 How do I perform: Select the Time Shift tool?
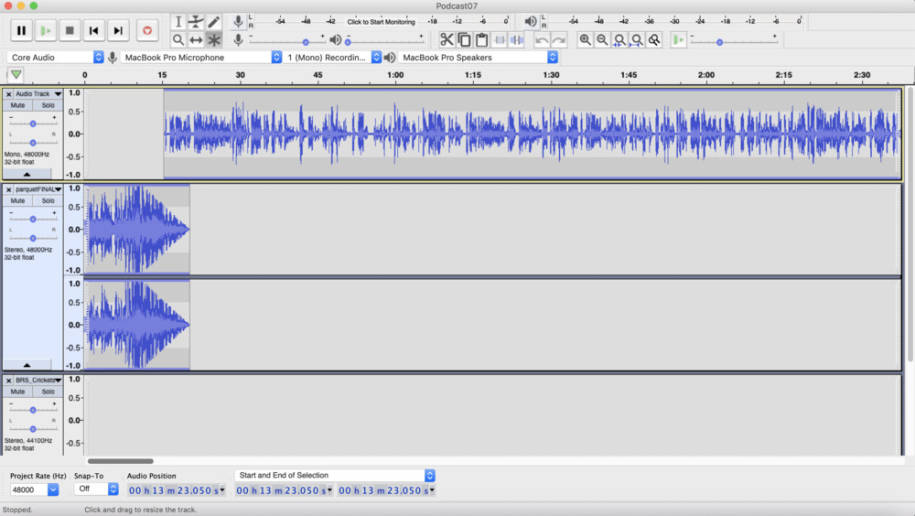196,40
